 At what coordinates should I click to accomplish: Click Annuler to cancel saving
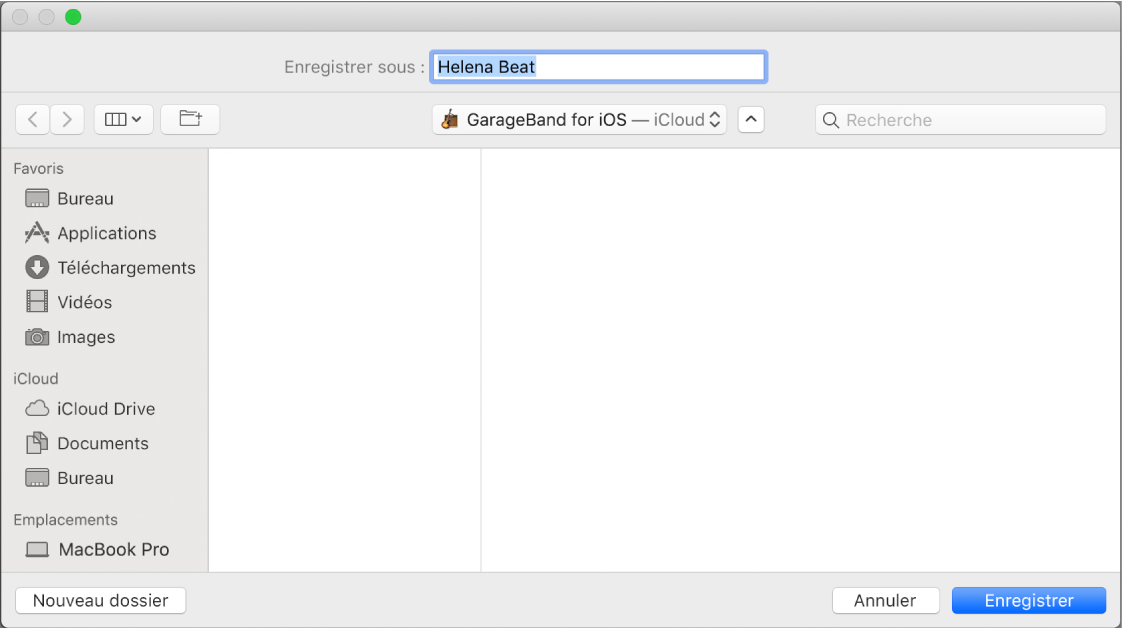point(885,600)
